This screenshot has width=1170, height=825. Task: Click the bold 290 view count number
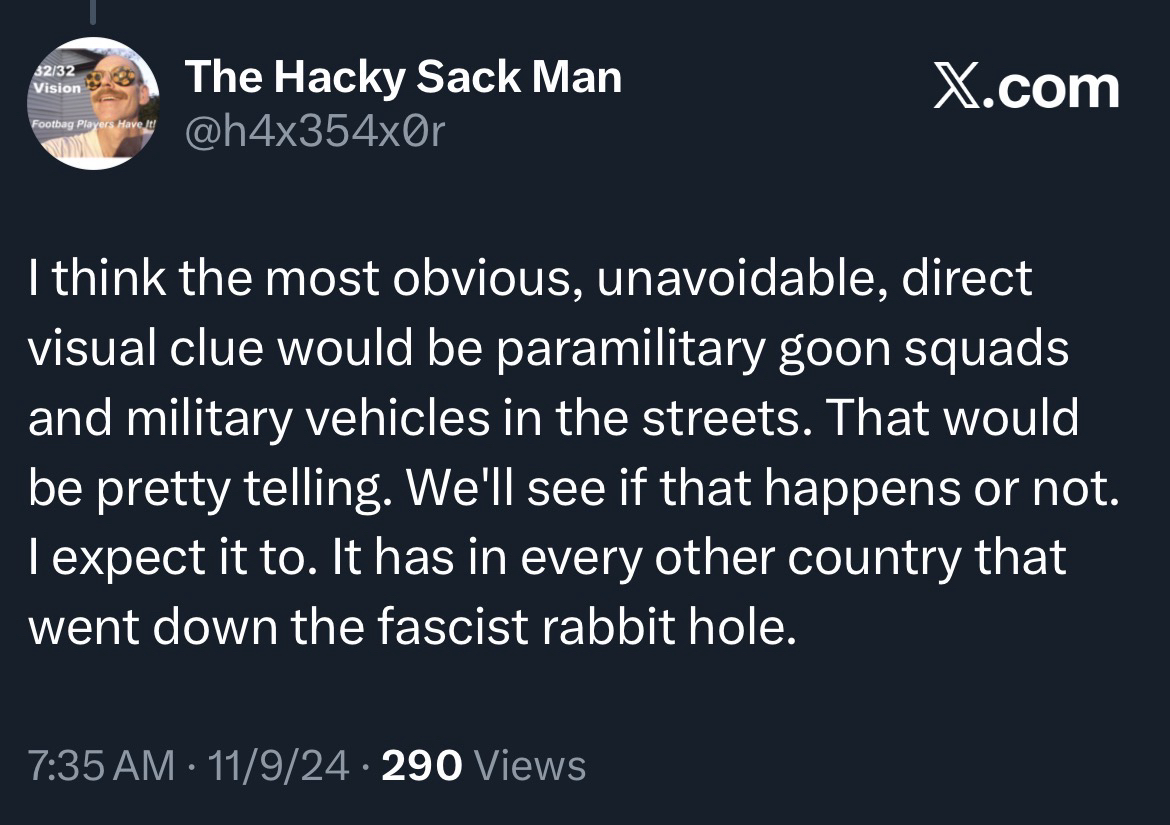coord(422,765)
